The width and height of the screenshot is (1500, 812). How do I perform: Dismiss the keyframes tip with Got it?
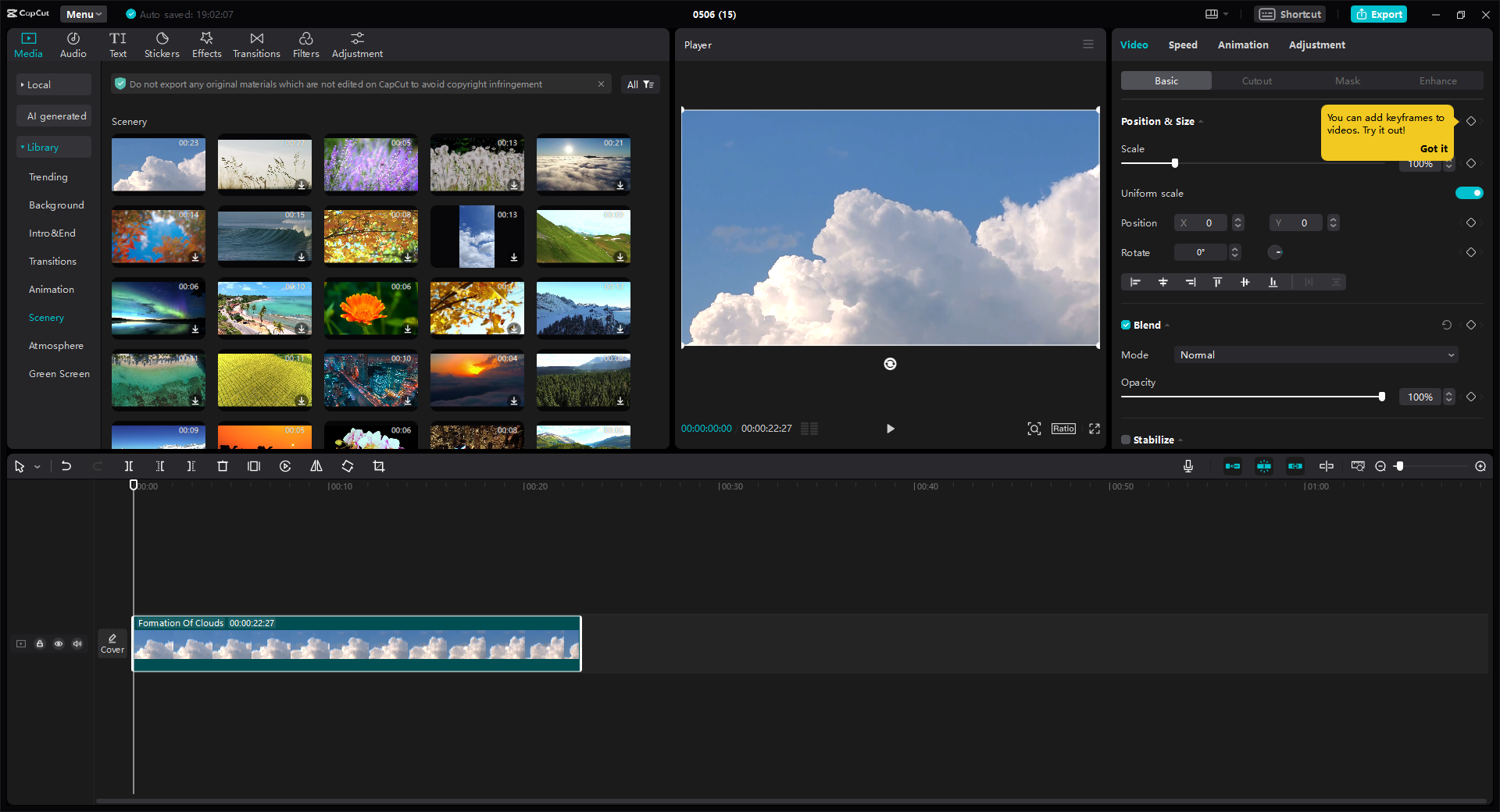click(x=1434, y=148)
